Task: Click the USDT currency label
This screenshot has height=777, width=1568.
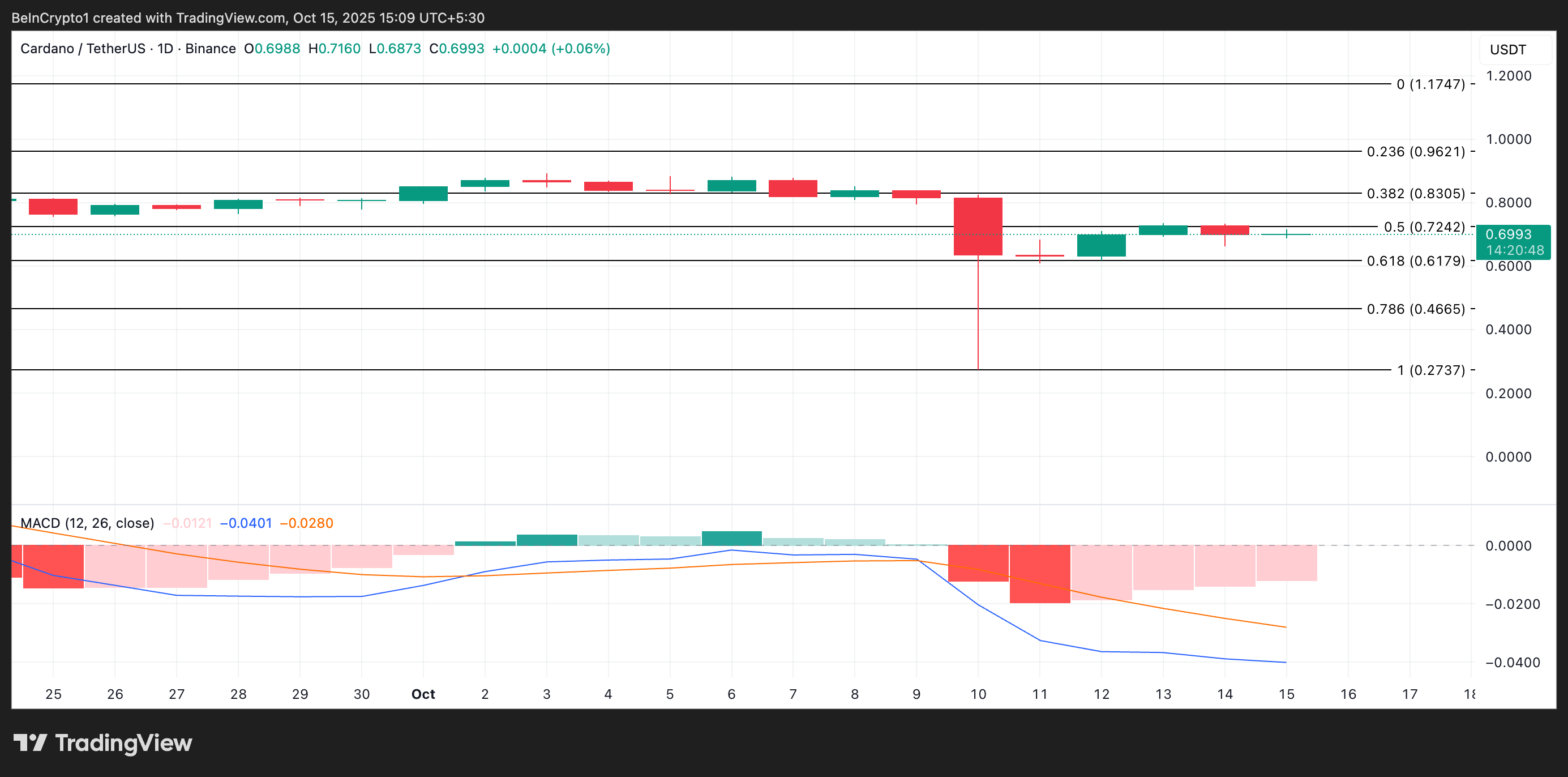Action: point(1510,49)
